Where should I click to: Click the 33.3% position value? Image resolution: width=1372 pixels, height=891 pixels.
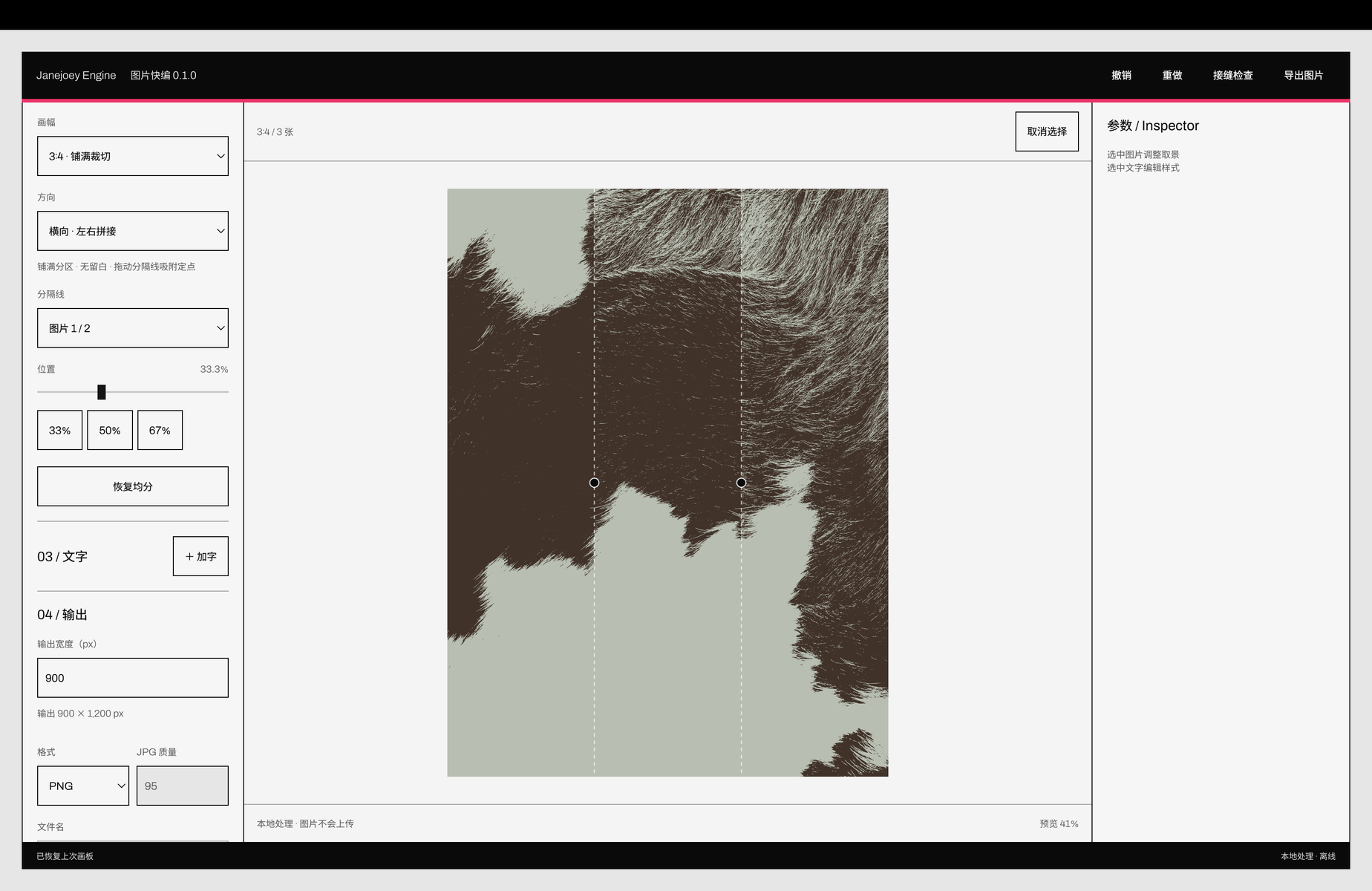[x=214, y=369]
